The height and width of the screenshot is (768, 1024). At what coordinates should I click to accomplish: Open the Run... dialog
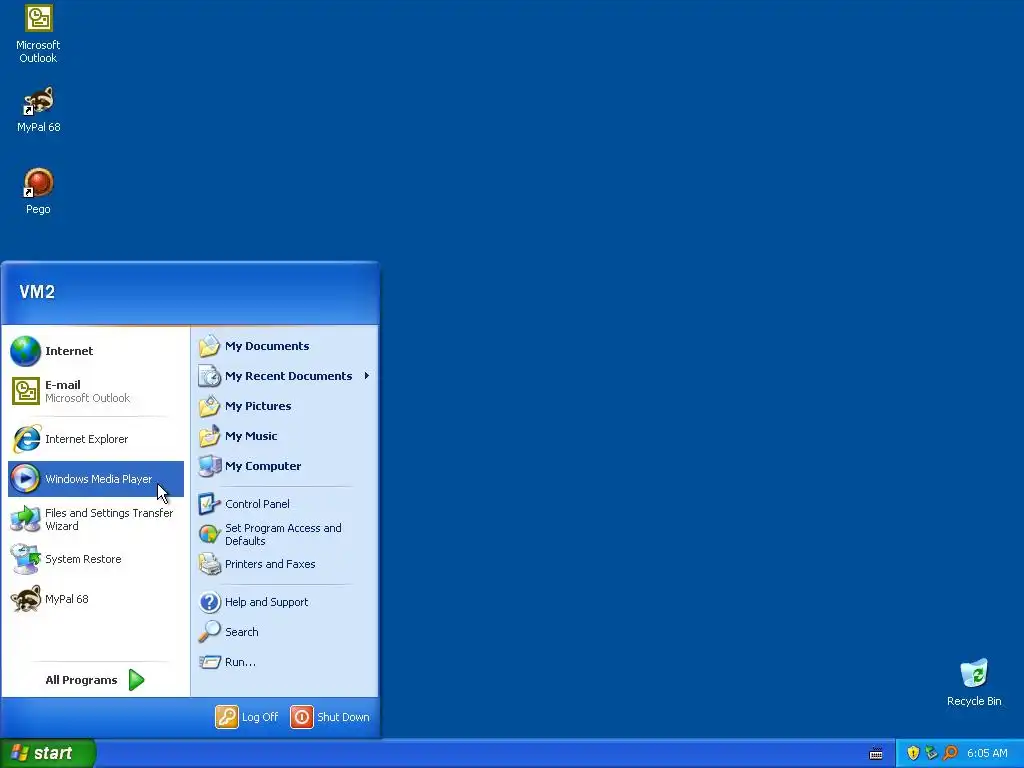click(285, 662)
